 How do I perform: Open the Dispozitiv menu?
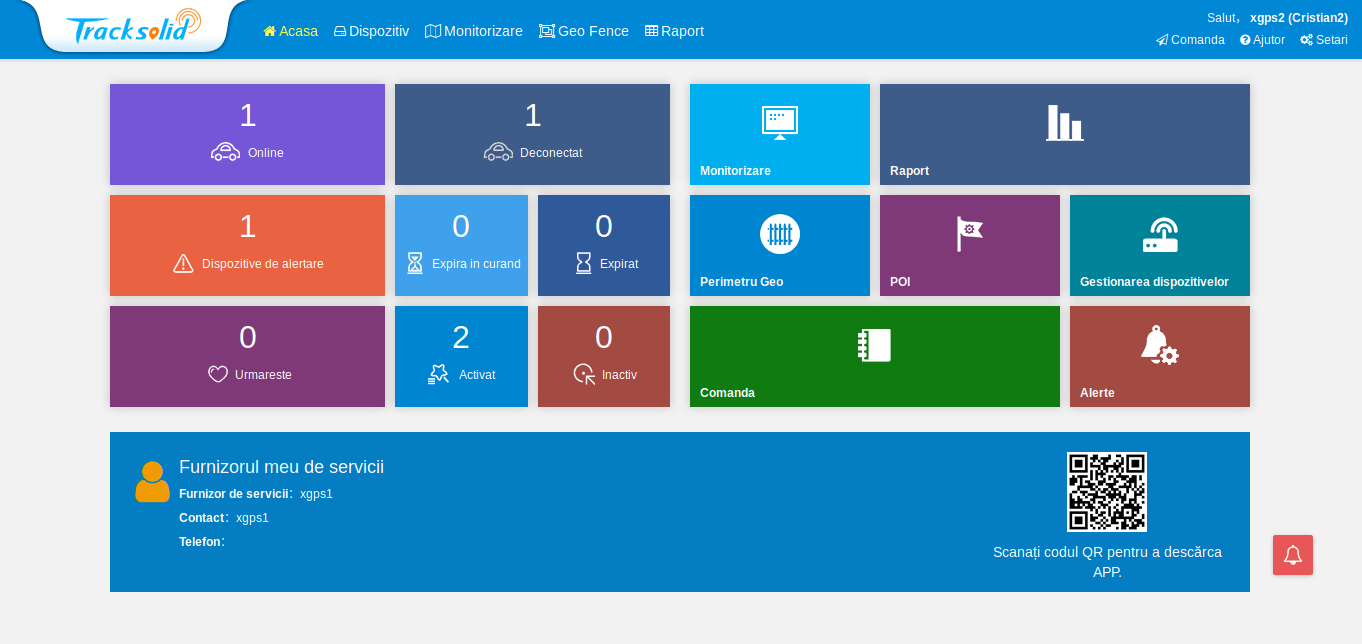pyautogui.click(x=371, y=31)
